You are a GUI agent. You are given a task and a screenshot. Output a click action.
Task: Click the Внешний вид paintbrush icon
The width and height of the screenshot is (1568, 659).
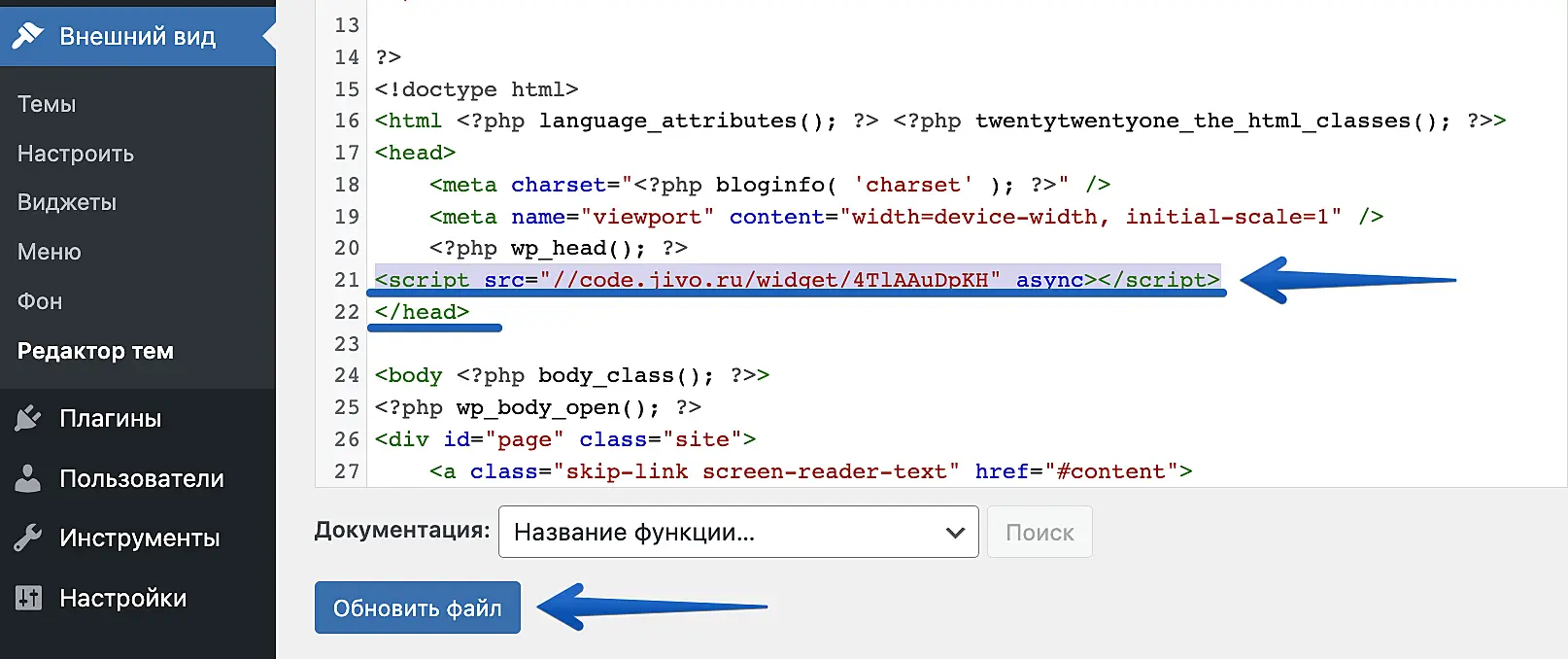[x=28, y=36]
